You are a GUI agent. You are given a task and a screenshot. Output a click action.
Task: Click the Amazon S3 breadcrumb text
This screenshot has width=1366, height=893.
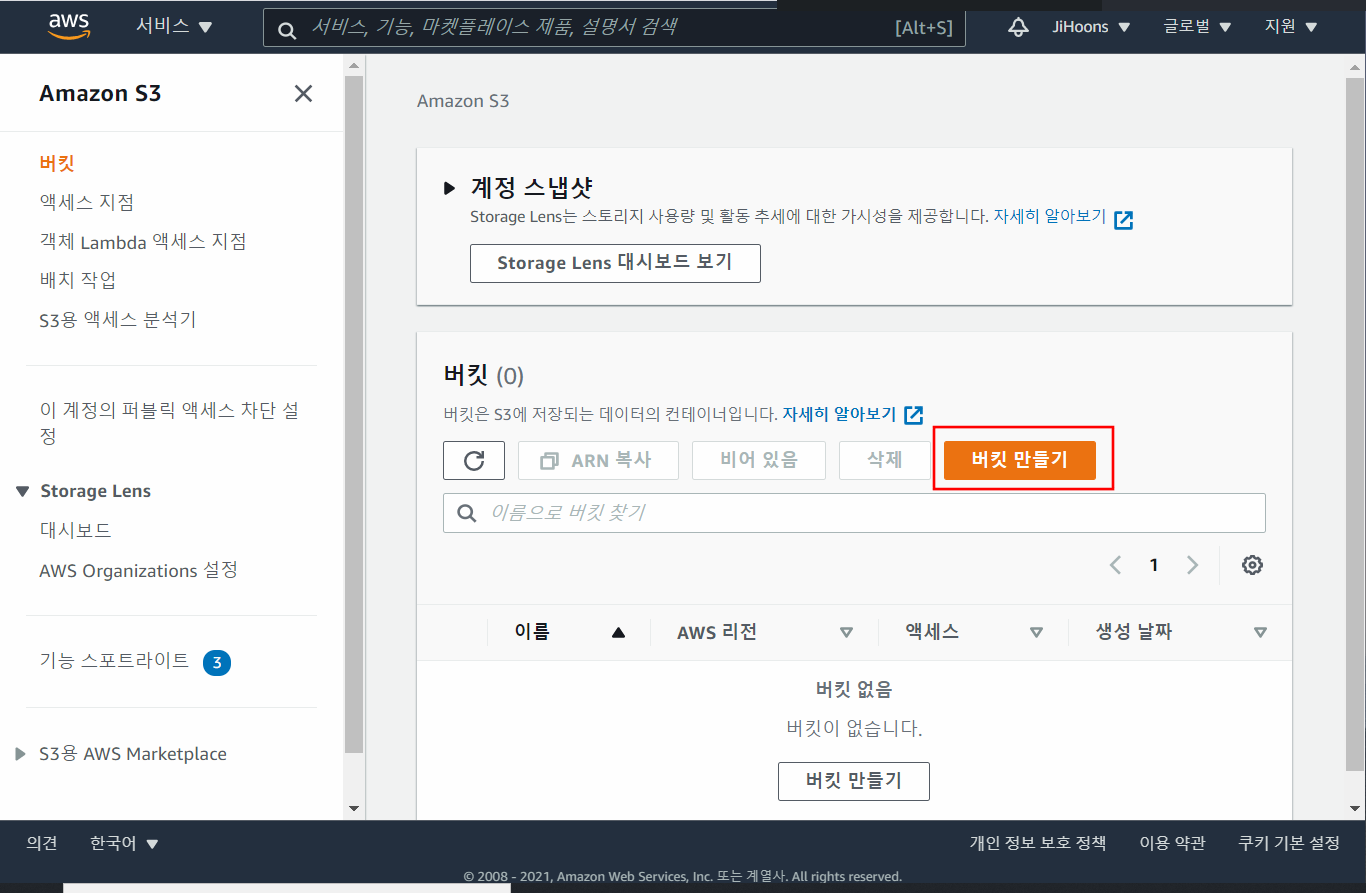point(463,101)
